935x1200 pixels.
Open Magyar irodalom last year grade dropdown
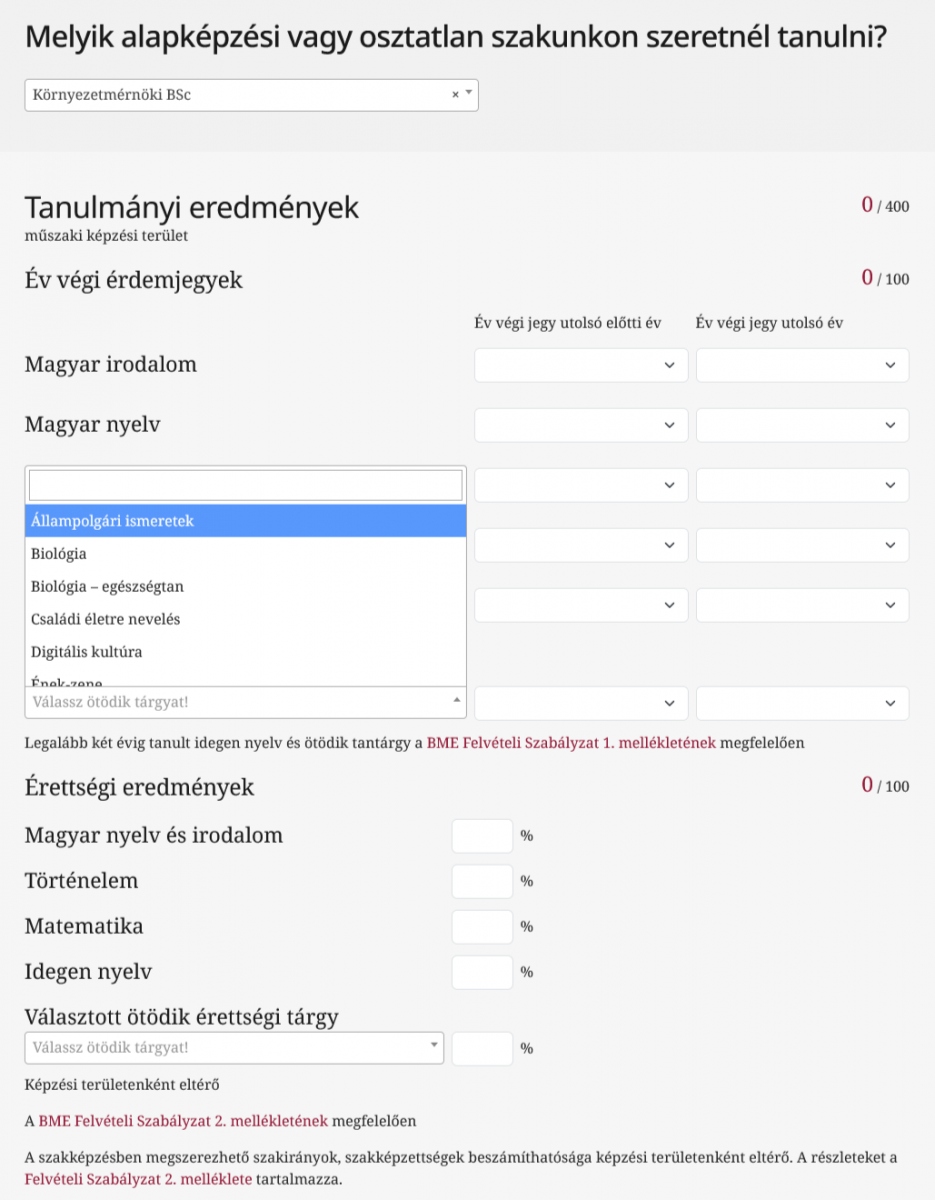coord(802,365)
